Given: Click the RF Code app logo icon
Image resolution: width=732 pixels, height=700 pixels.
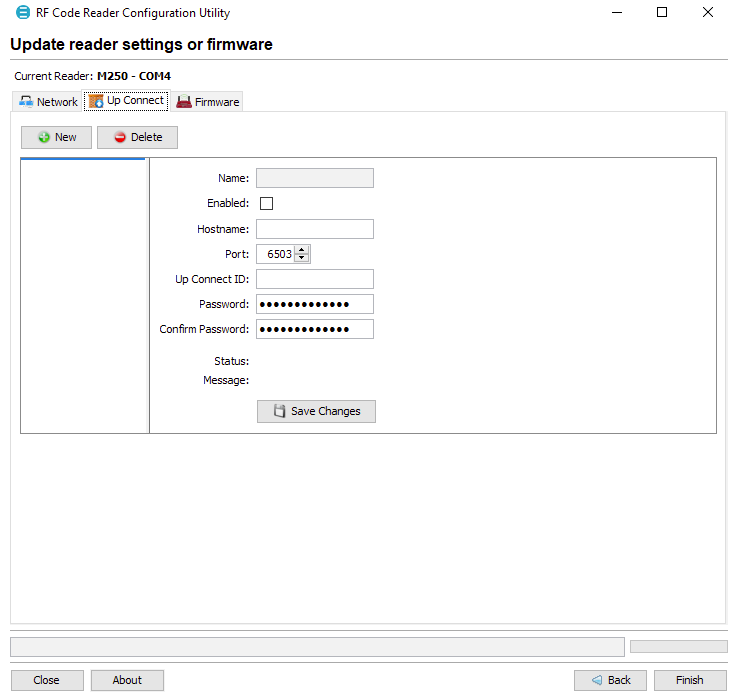Looking at the screenshot, I should pos(23,13).
